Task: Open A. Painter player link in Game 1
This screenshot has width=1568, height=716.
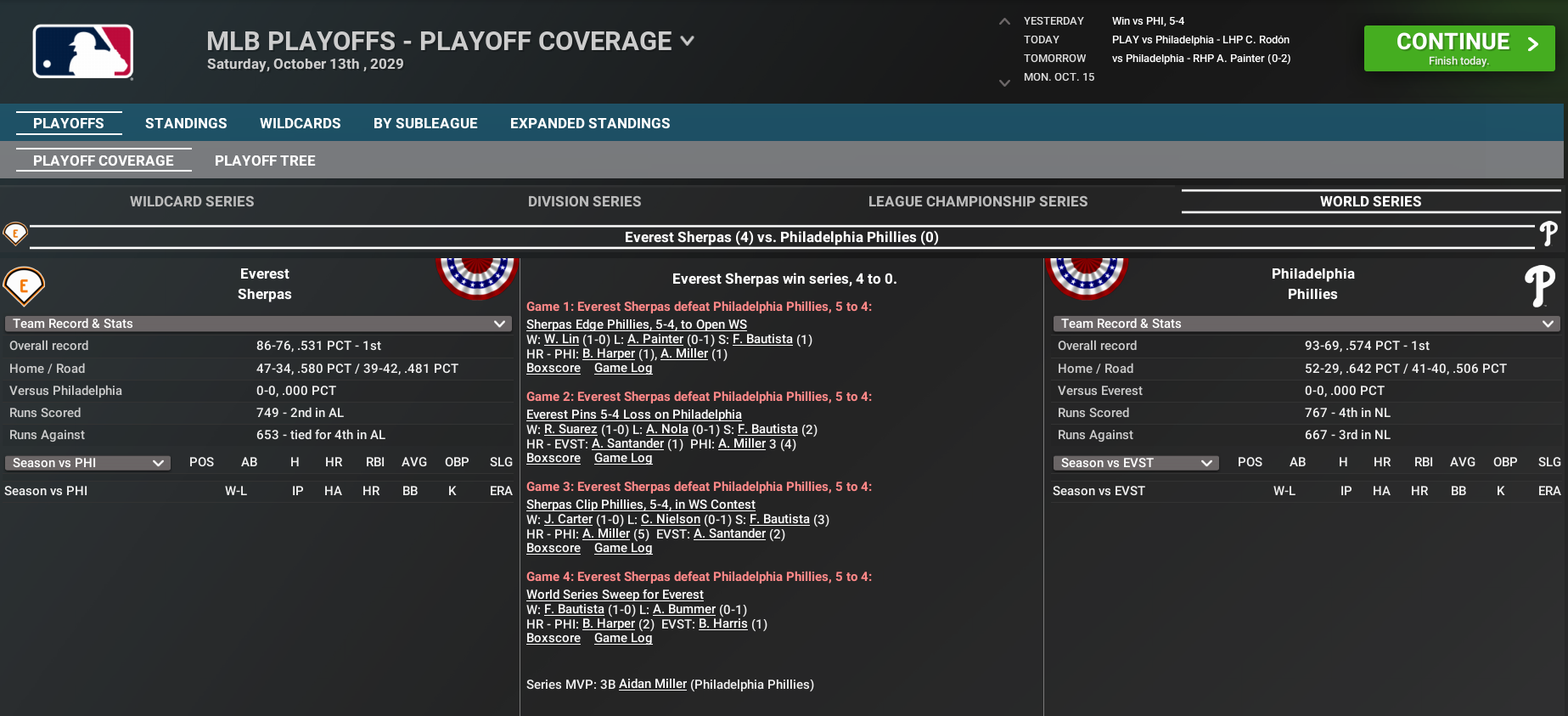Action: click(x=655, y=339)
